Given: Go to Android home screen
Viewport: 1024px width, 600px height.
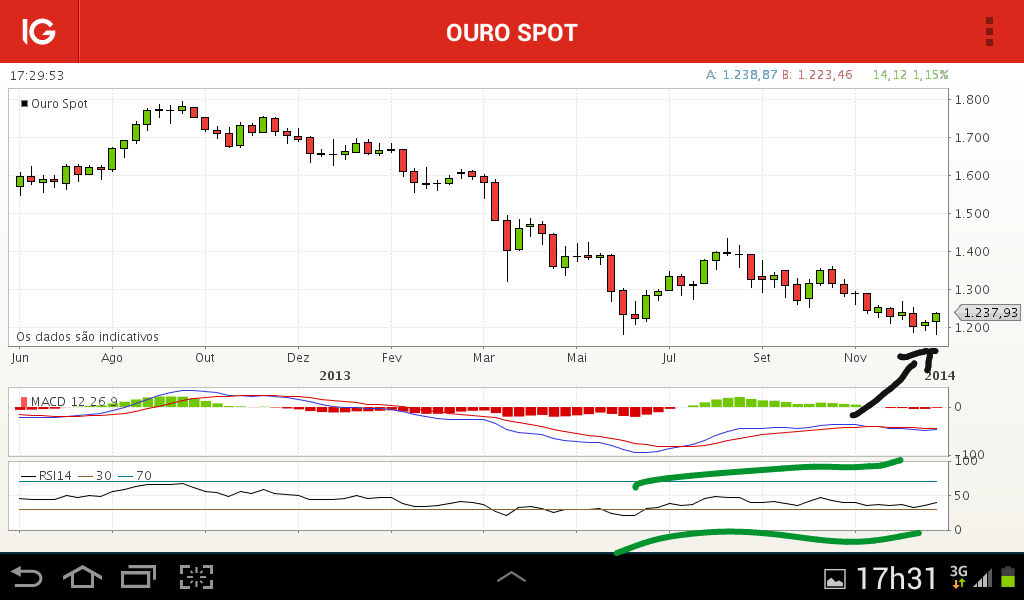Looking at the screenshot, I should click(x=82, y=577).
